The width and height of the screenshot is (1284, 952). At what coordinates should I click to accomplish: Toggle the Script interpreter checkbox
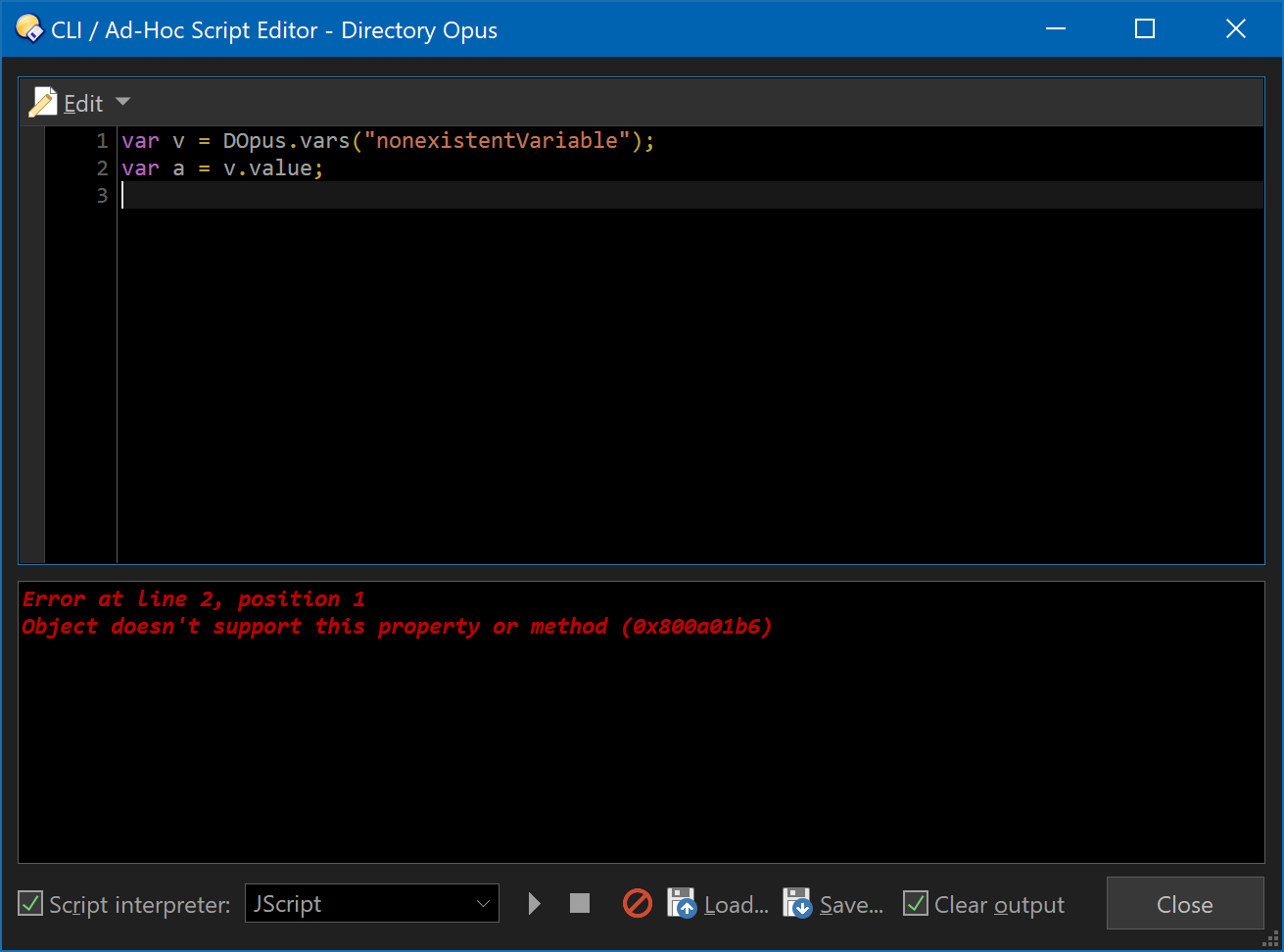[31, 903]
